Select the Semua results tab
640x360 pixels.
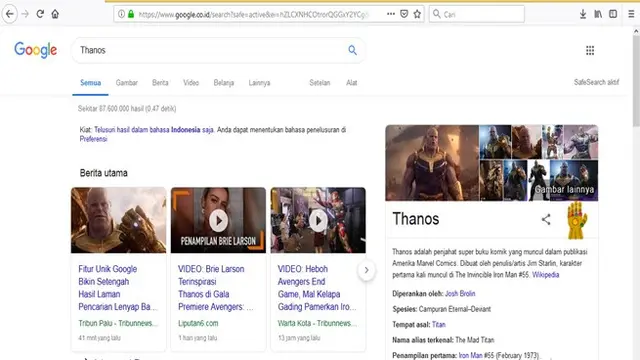pyautogui.click(x=91, y=83)
